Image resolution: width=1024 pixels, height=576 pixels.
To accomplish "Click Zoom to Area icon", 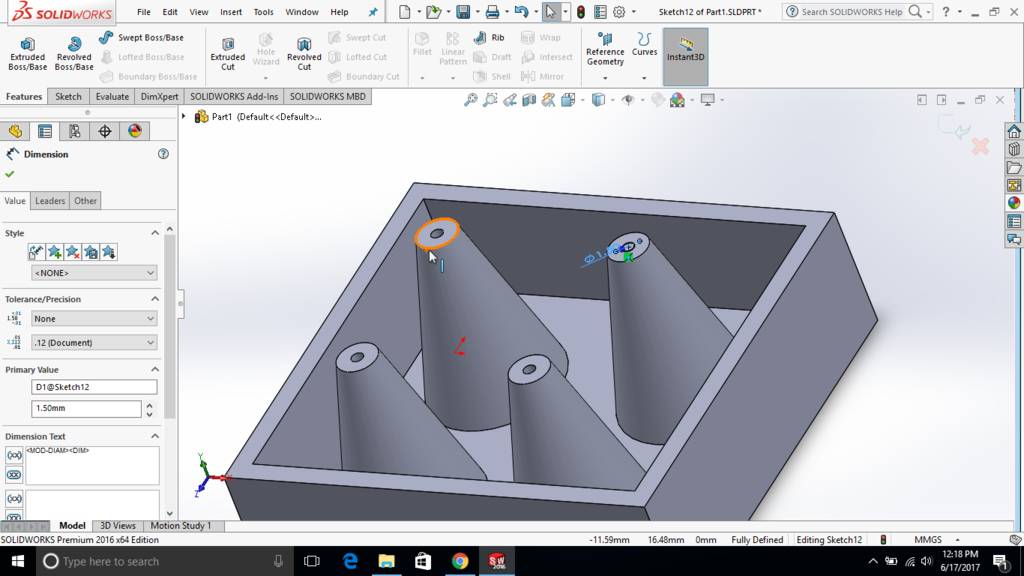I will coord(490,100).
